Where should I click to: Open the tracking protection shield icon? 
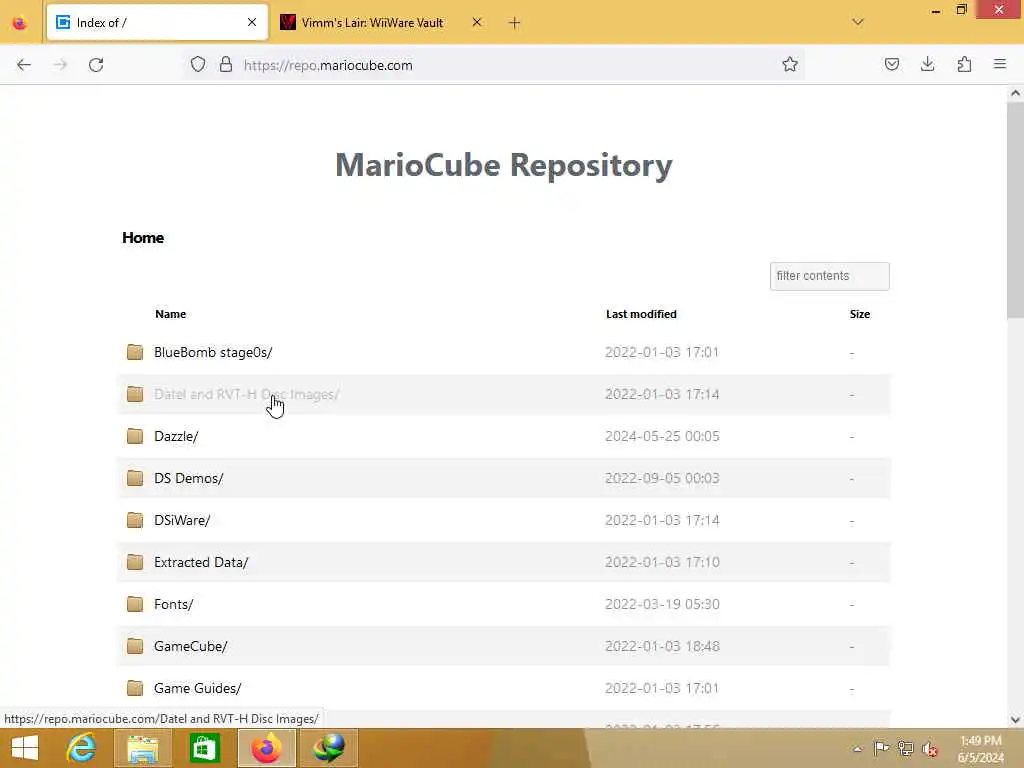tap(198, 65)
